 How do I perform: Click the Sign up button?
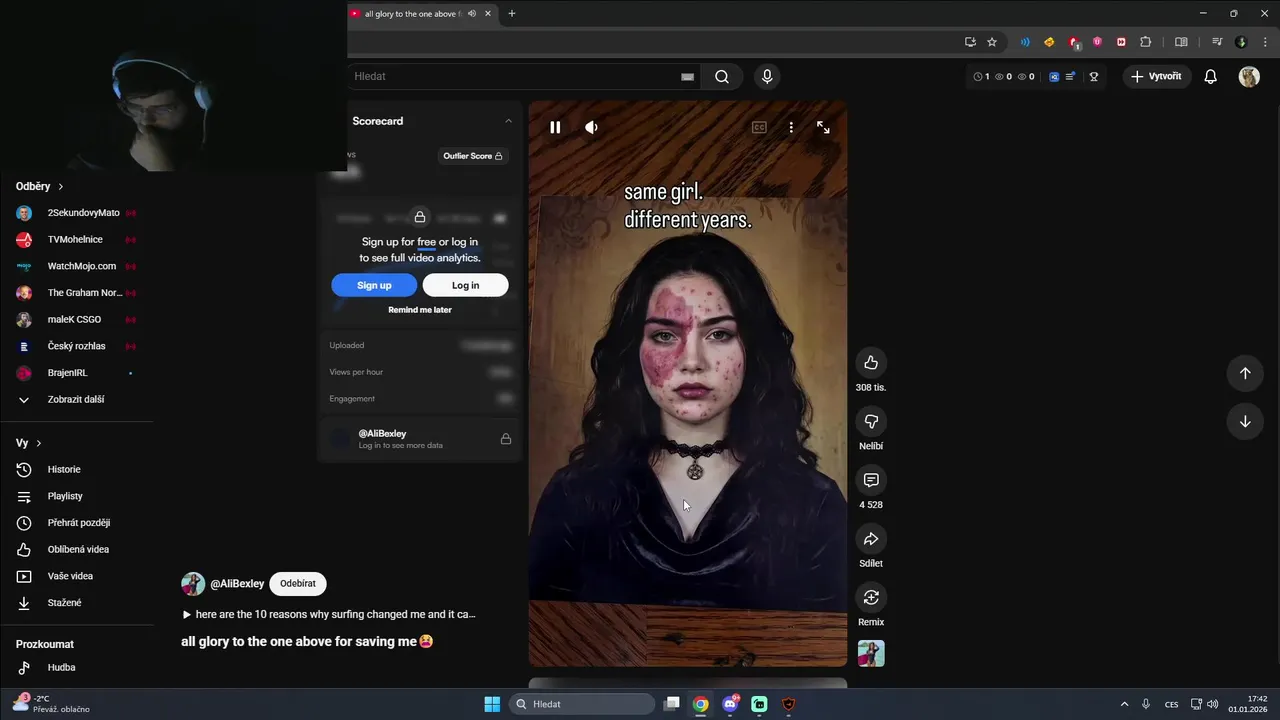pos(374,285)
